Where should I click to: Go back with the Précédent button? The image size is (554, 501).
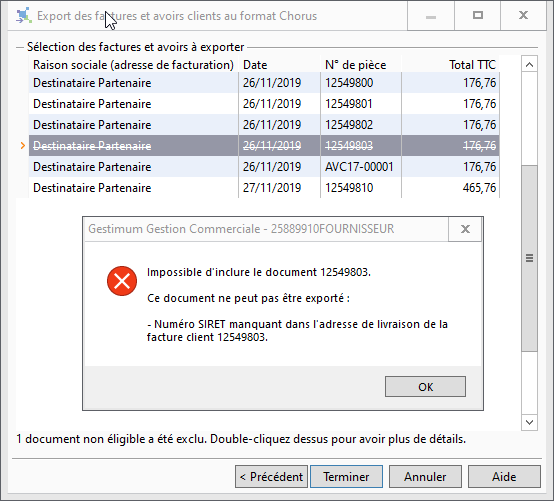(271, 477)
